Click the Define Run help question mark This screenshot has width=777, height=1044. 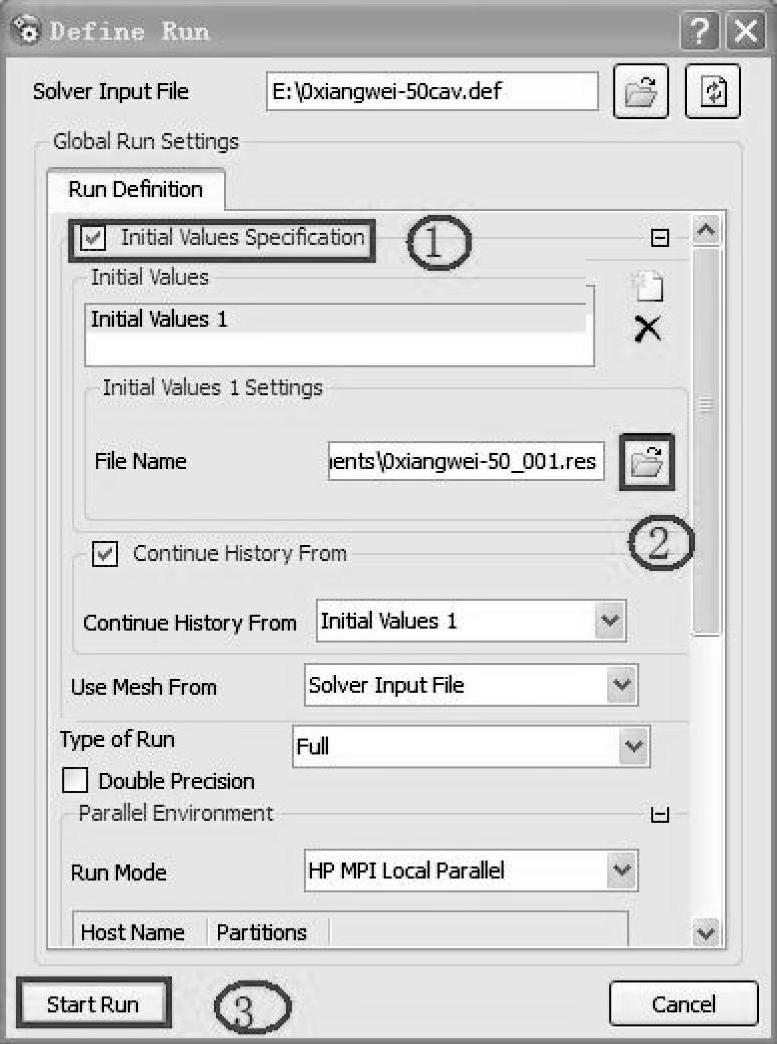point(701,31)
